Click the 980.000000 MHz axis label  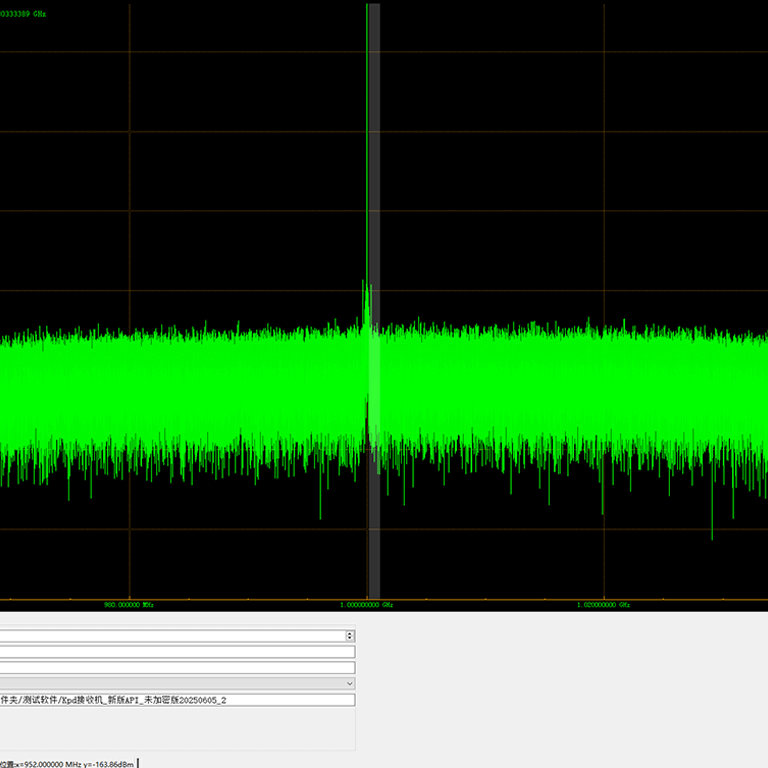click(129, 605)
